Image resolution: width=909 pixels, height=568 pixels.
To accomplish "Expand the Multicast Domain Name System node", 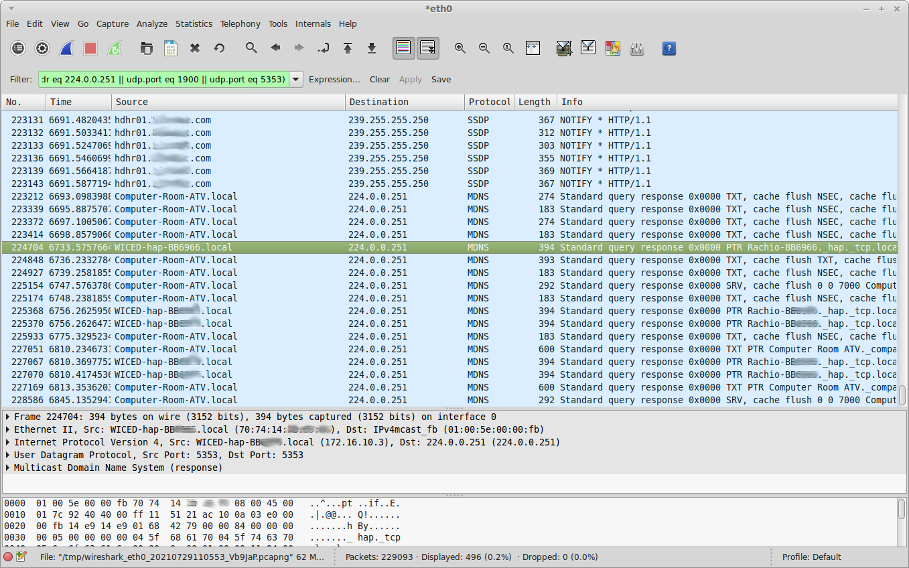I will [8, 468].
